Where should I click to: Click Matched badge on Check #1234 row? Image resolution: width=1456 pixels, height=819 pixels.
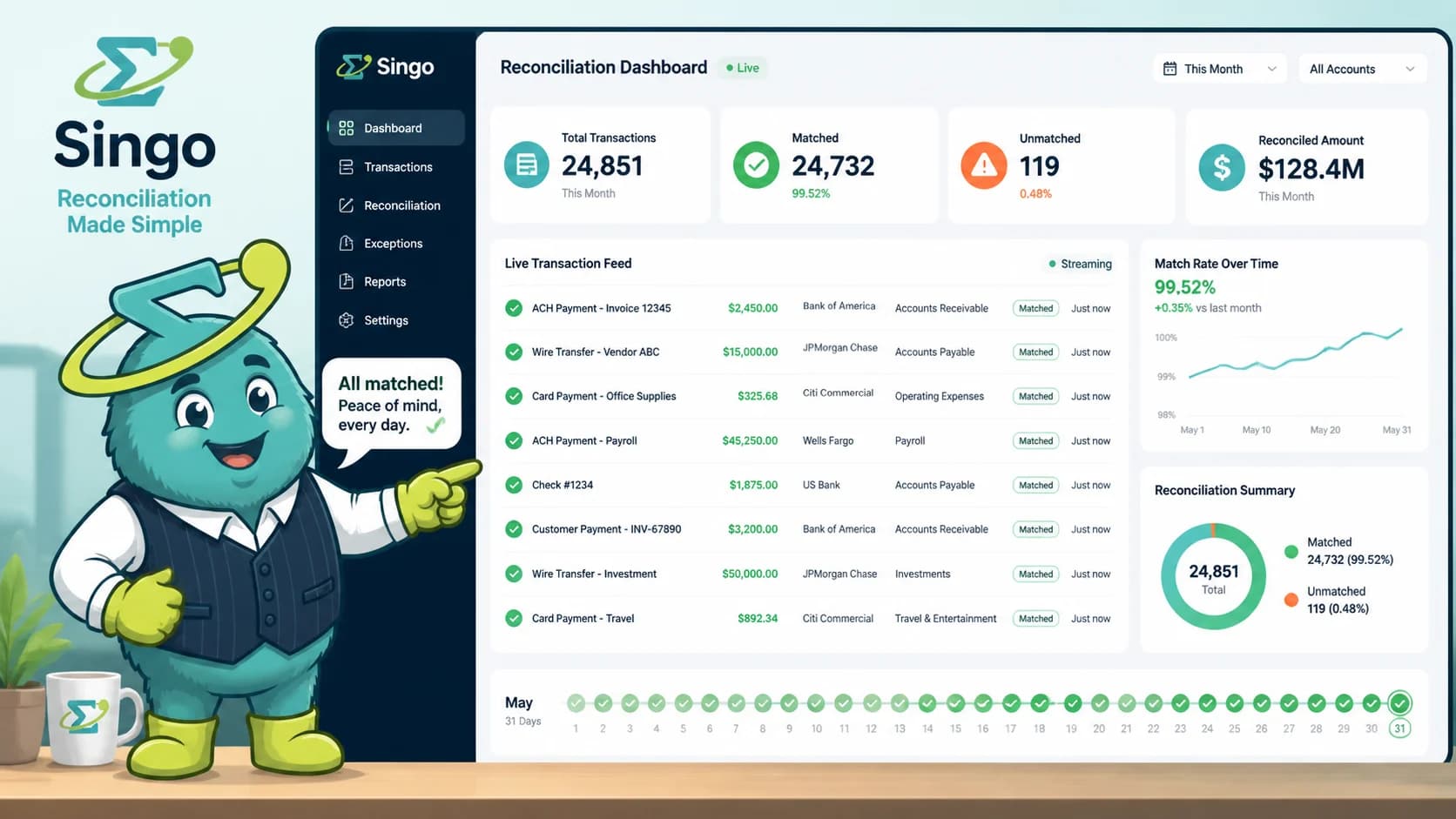point(1035,485)
